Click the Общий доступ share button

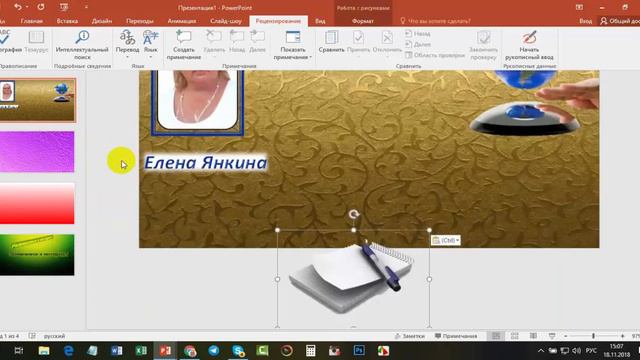point(620,21)
